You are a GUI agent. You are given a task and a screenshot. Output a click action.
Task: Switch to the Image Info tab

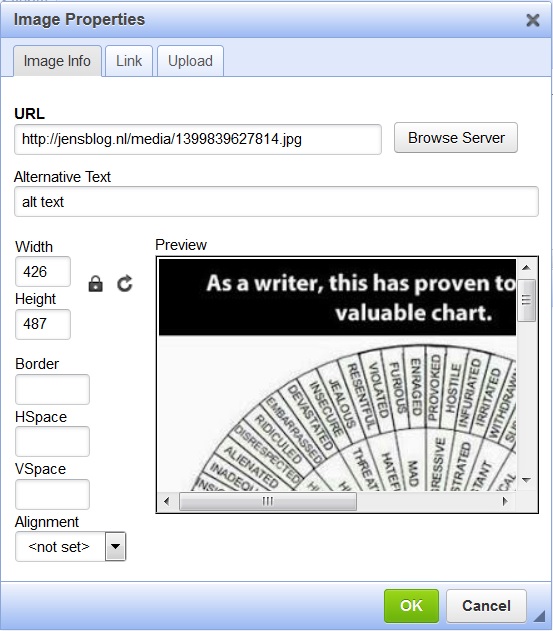57,61
